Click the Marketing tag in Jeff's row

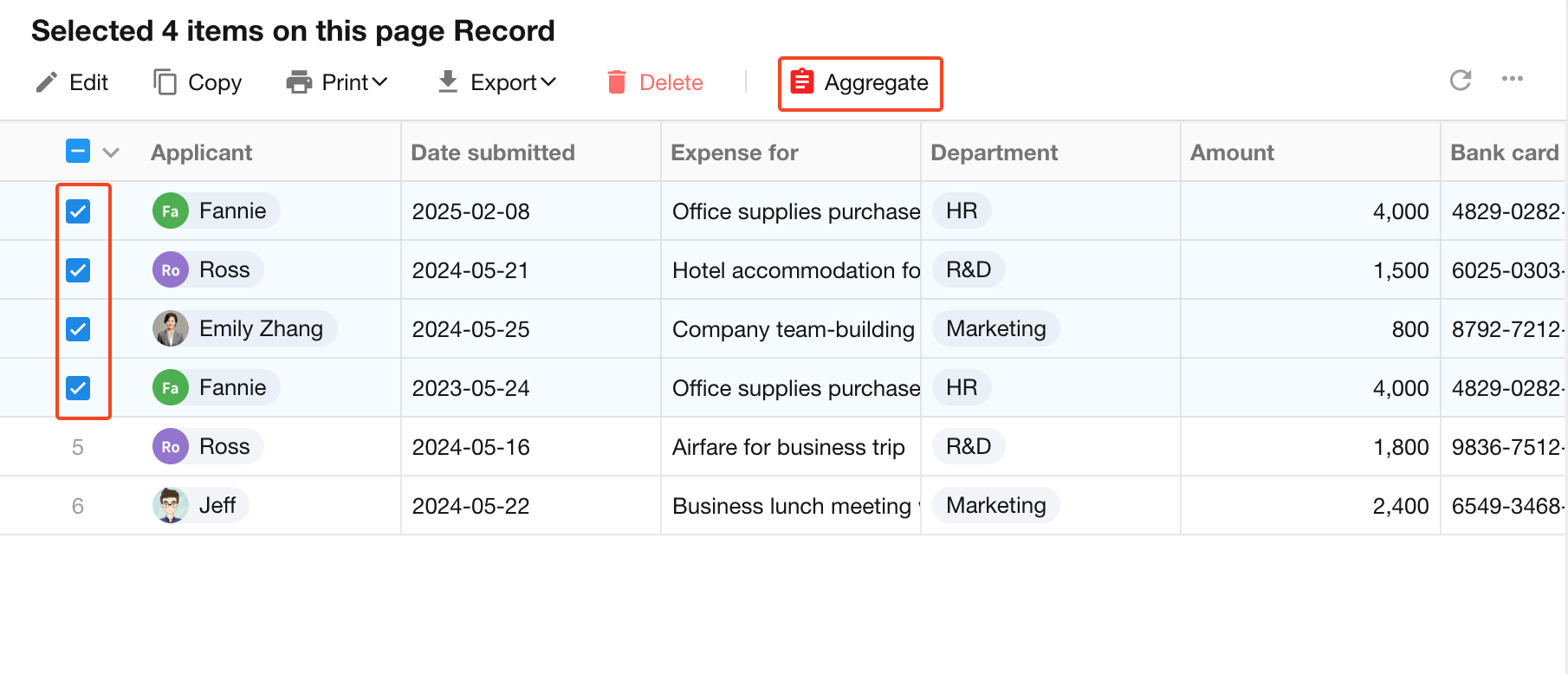point(996,505)
